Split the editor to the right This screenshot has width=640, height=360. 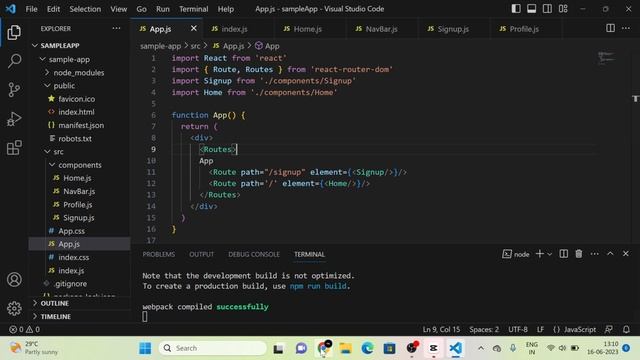coord(610,28)
